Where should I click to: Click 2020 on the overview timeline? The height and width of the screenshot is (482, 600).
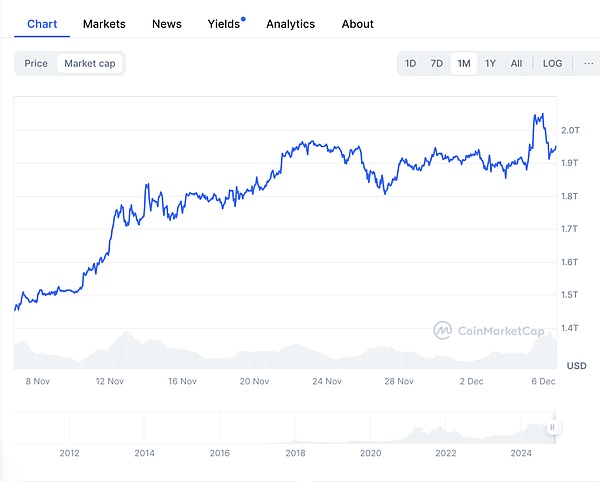371,453
